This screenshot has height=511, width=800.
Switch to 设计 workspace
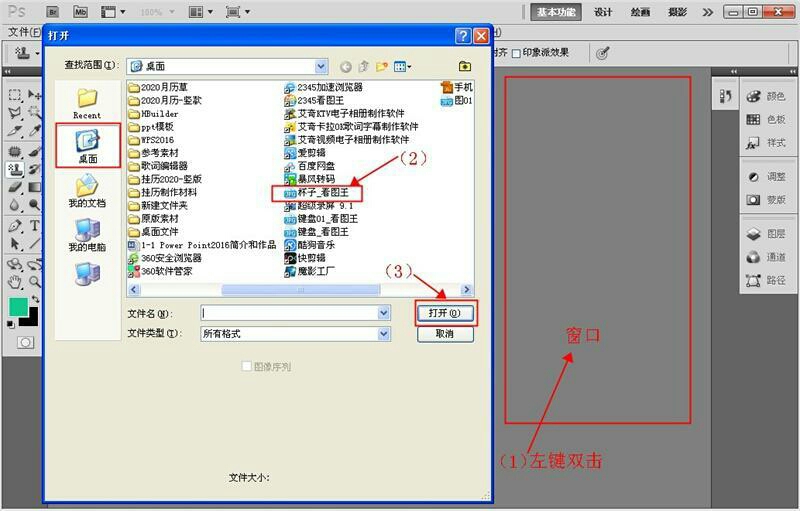click(603, 12)
